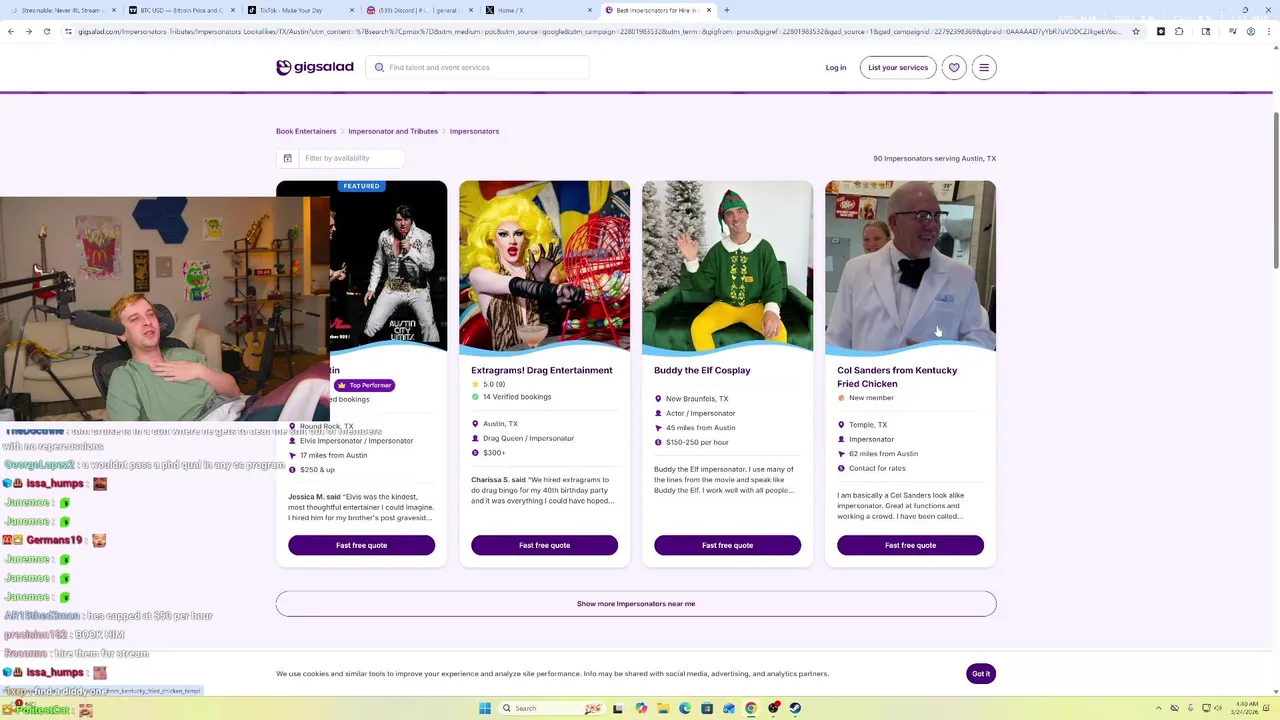
Task: Click the Extragrams drag queen photo
Action: [x=544, y=265]
